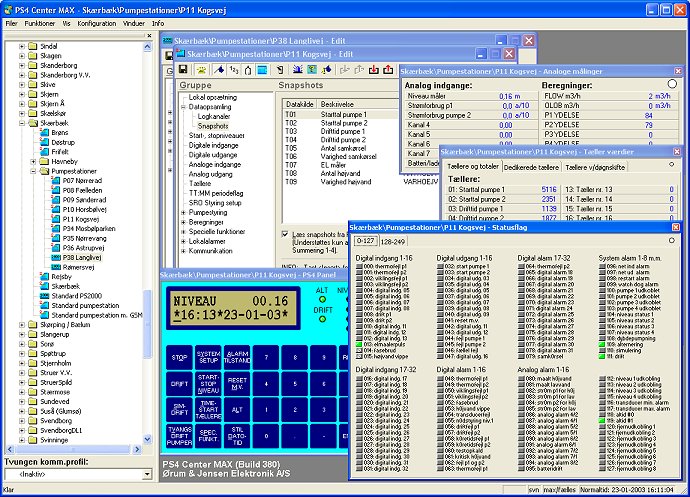Select 'Digitale indgange' in the Gruppe tree

[213, 145]
